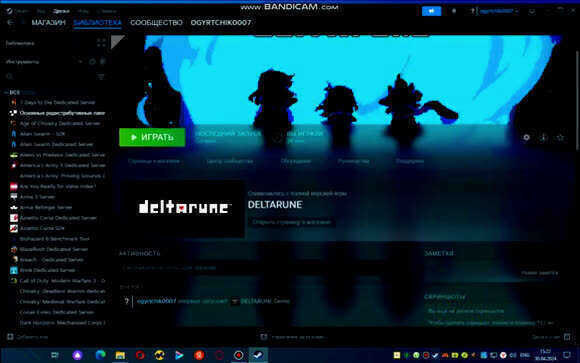Select 7 Days to Die Dedicated Server

point(57,102)
